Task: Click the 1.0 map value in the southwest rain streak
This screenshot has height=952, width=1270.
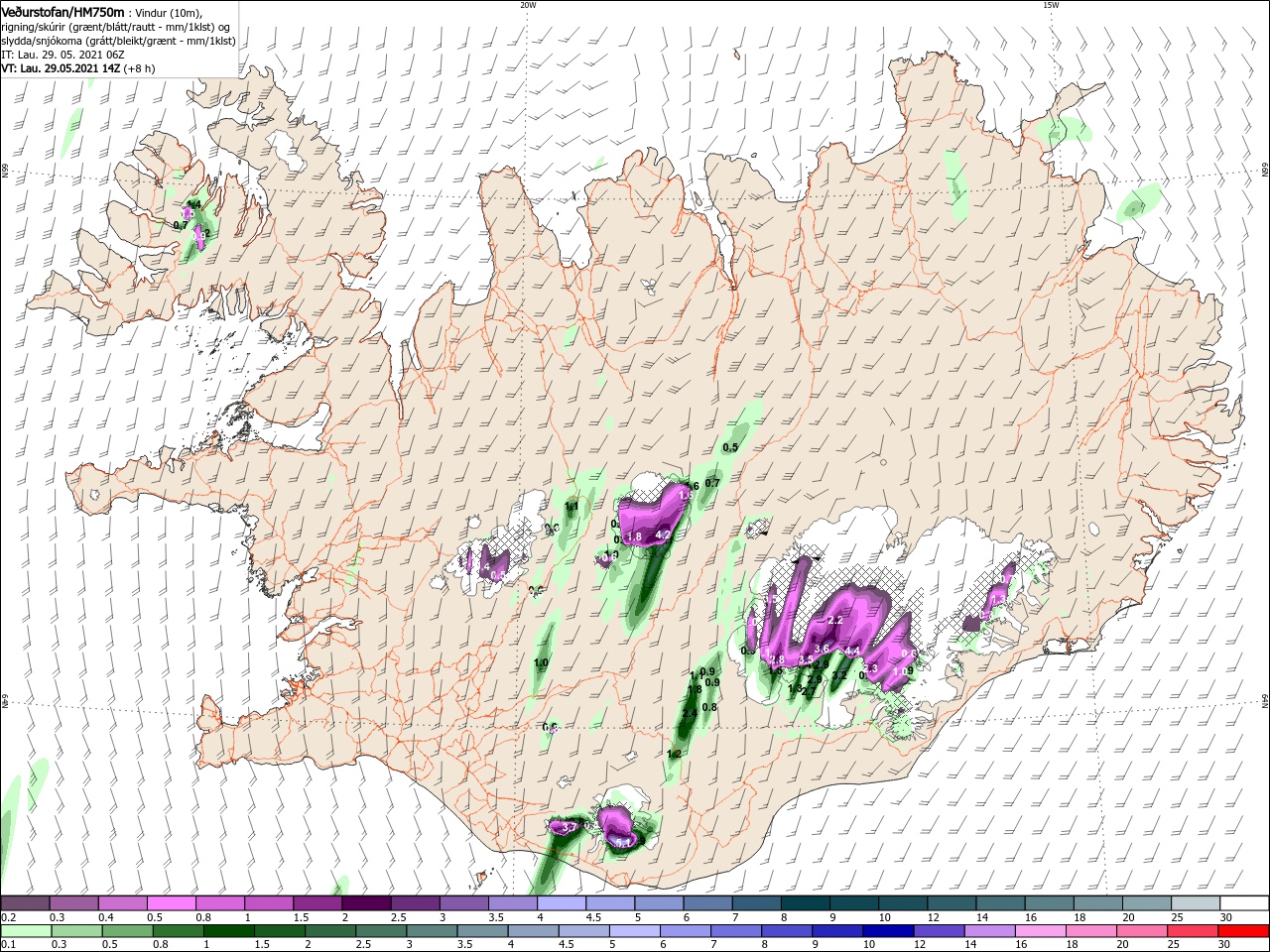Action: tap(541, 662)
